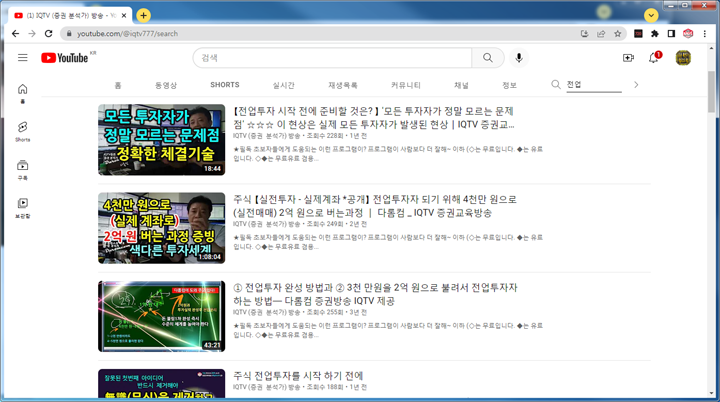Close the IQTV browser tab

tap(124, 16)
